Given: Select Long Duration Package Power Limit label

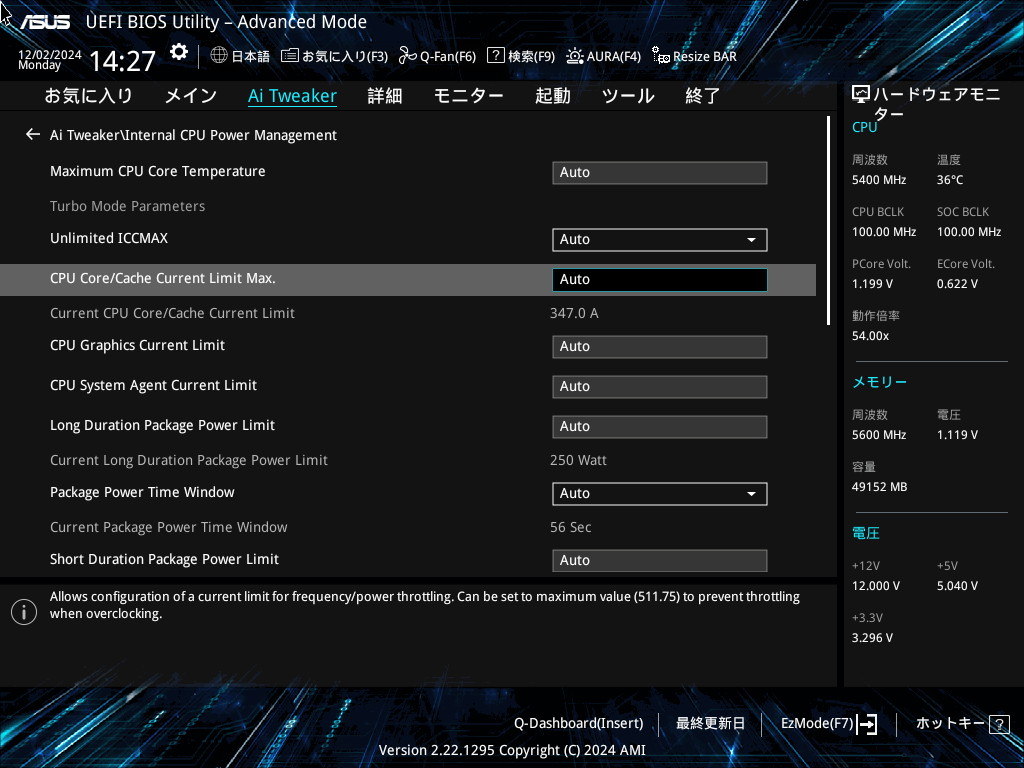Looking at the screenshot, I should [163, 425].
